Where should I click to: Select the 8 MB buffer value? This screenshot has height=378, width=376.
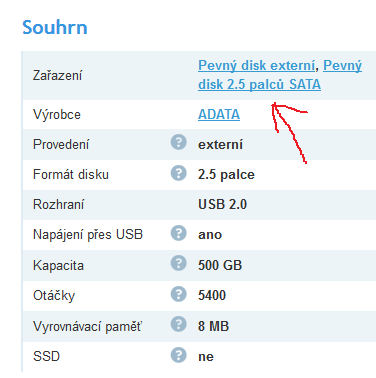(x=213, y=326)
